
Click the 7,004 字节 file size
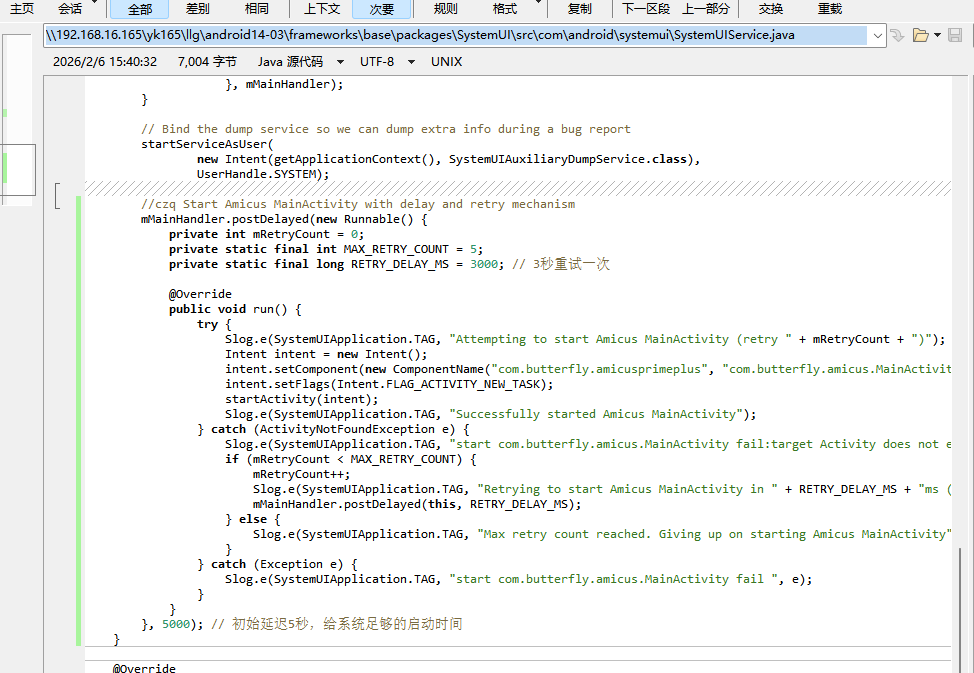pyautogui.click(x=207, y=62)
